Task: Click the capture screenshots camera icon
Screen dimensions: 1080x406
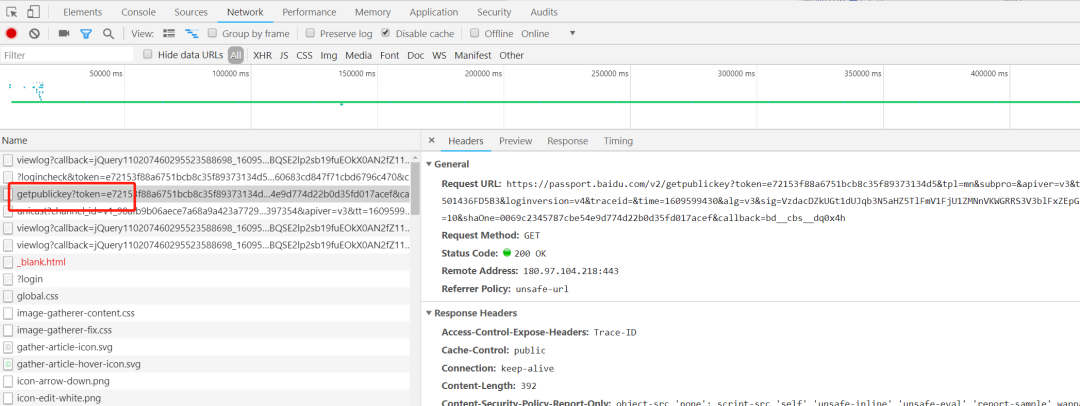Action: pyautogui.click(x=64, y=33)
